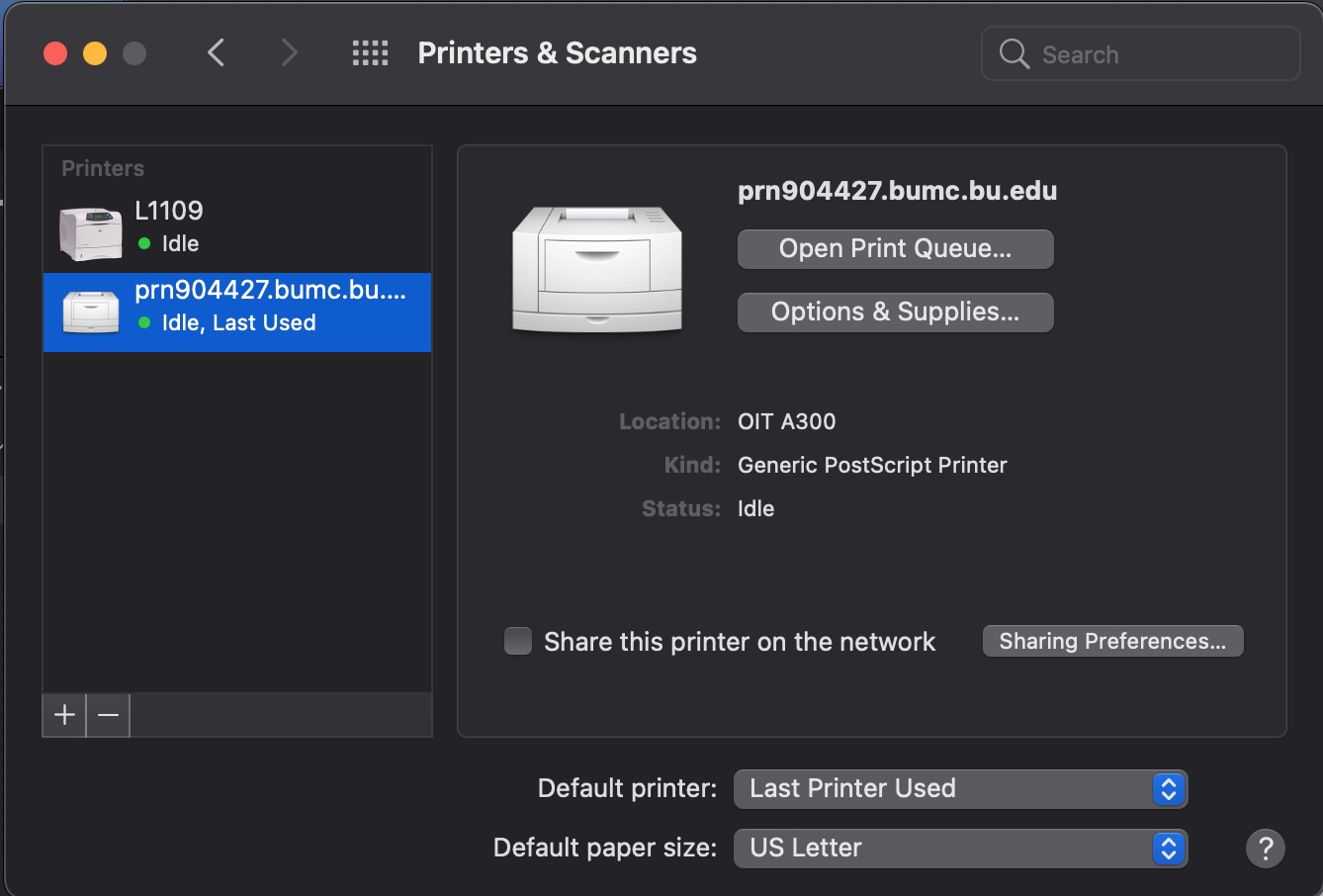Click the Idle, Last Used status text

239,322
